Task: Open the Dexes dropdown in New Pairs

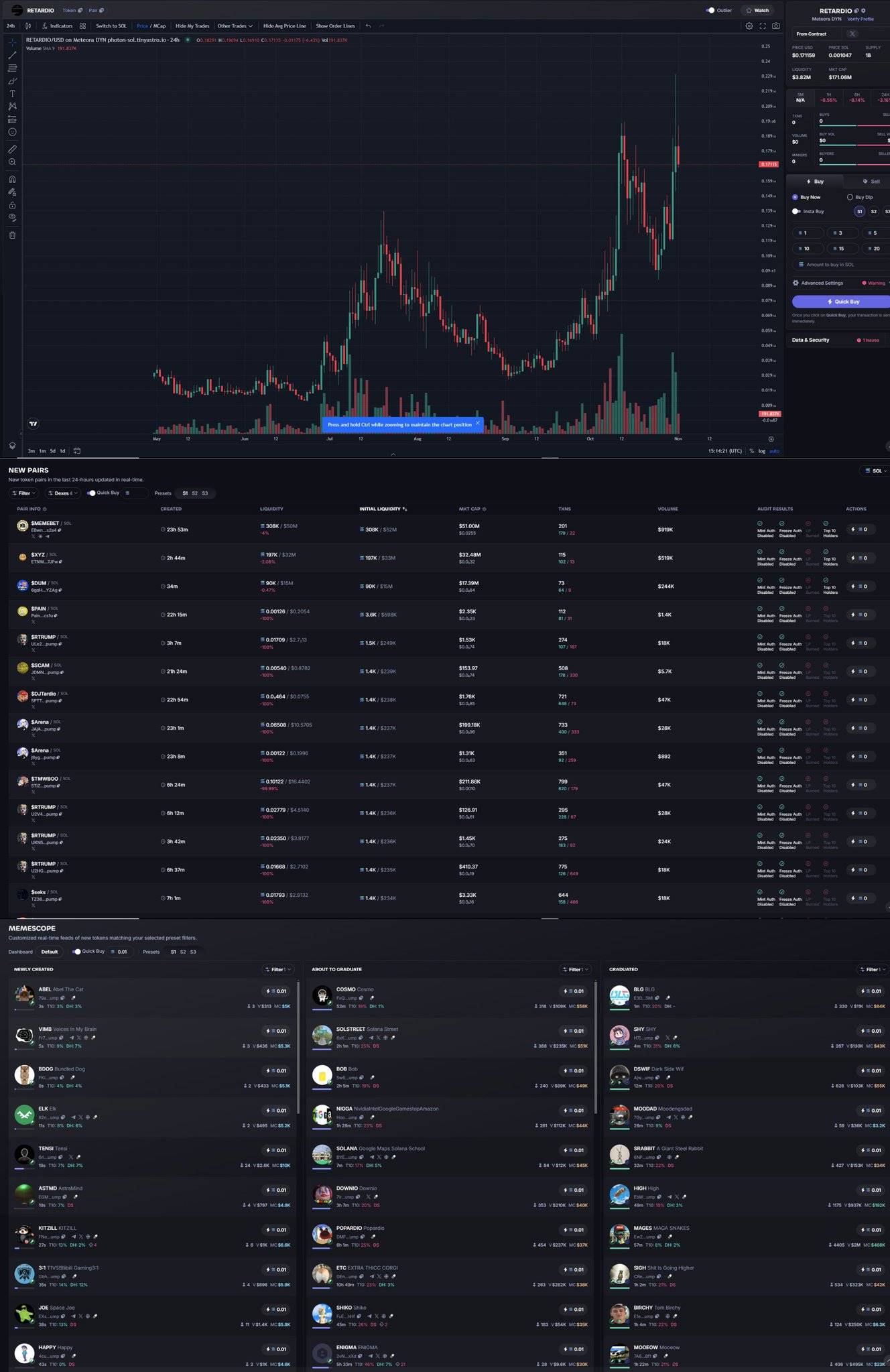Action: click(x=63, y=493)
